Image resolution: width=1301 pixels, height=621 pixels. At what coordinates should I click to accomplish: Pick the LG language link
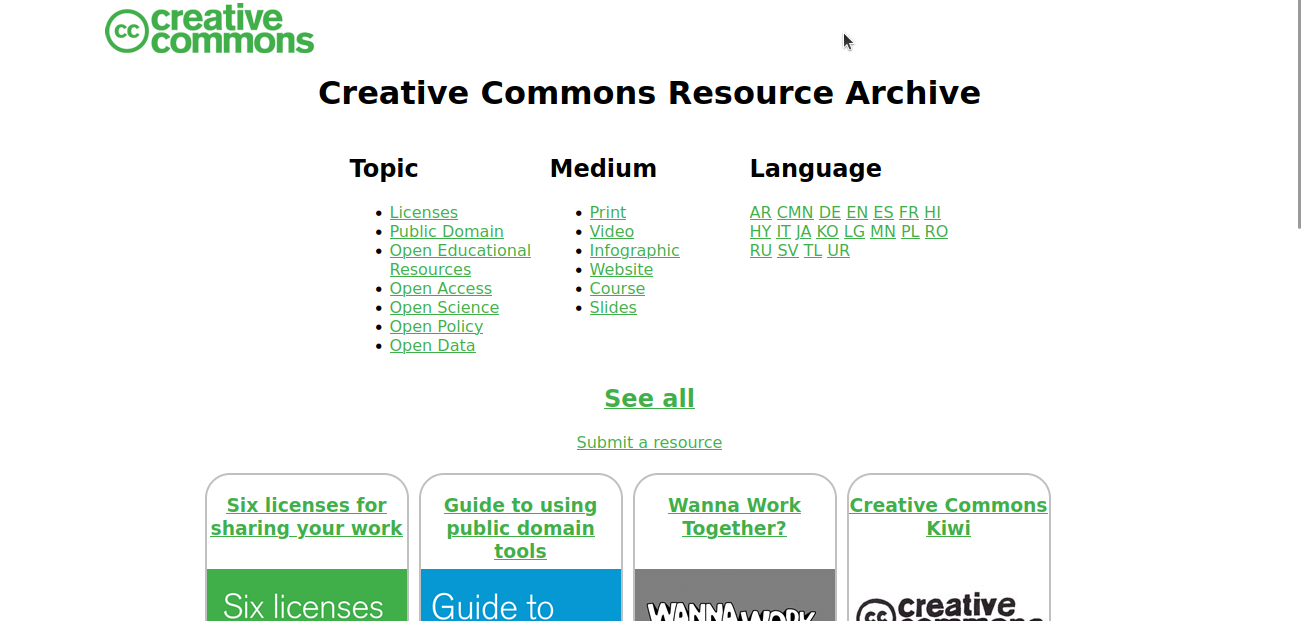[854, 231]
